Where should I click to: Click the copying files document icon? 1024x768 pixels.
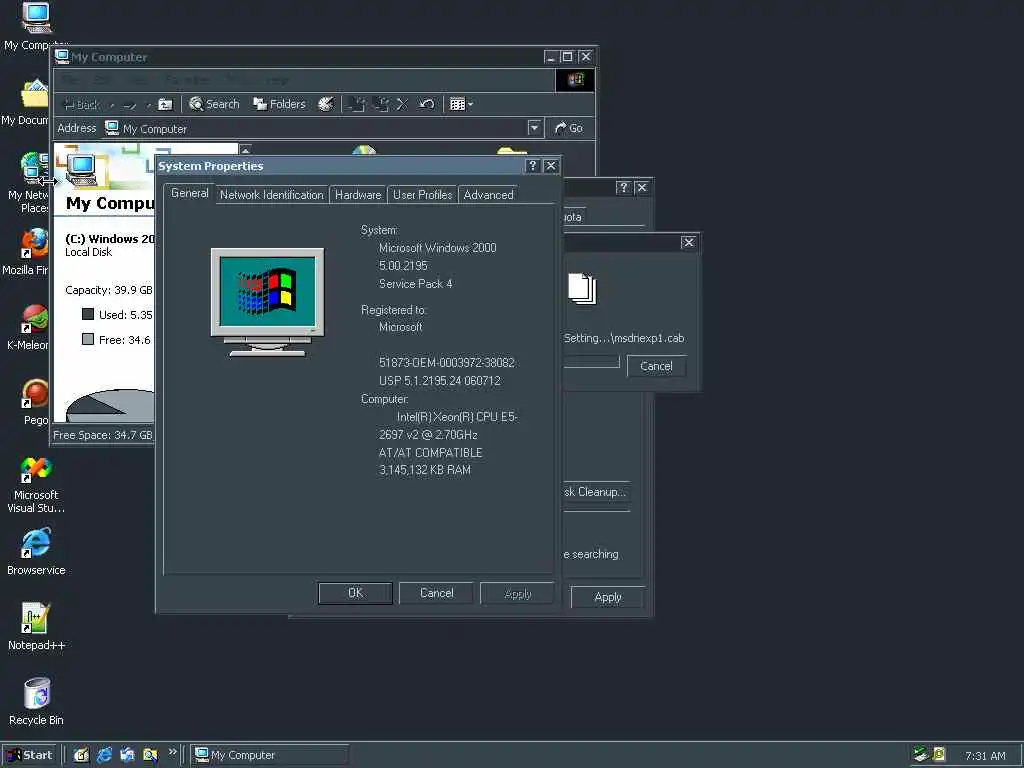(582, 289)
